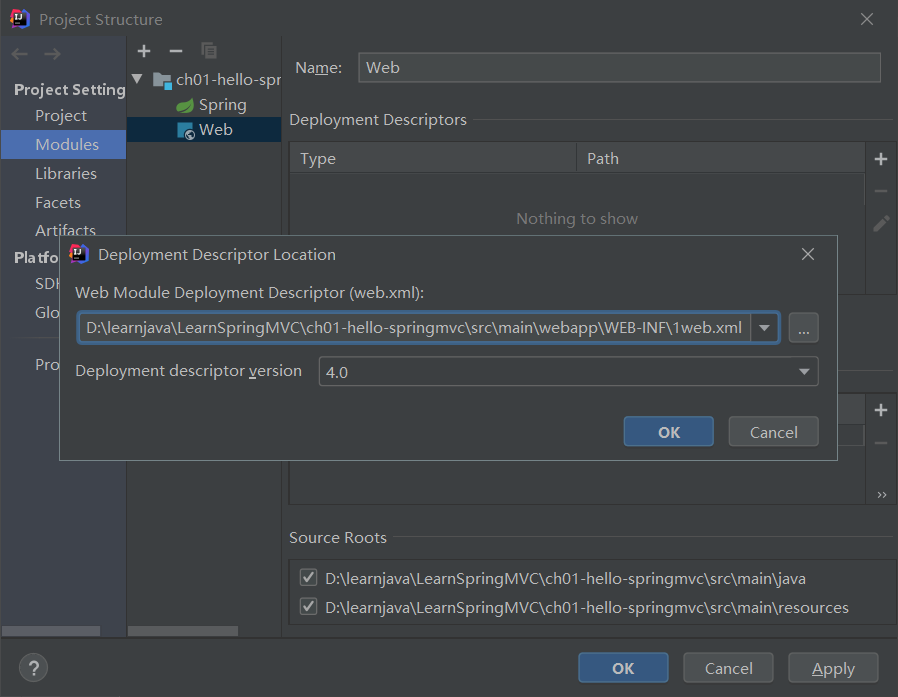Add a deployment descriptor with plus icon

[881, 159]
